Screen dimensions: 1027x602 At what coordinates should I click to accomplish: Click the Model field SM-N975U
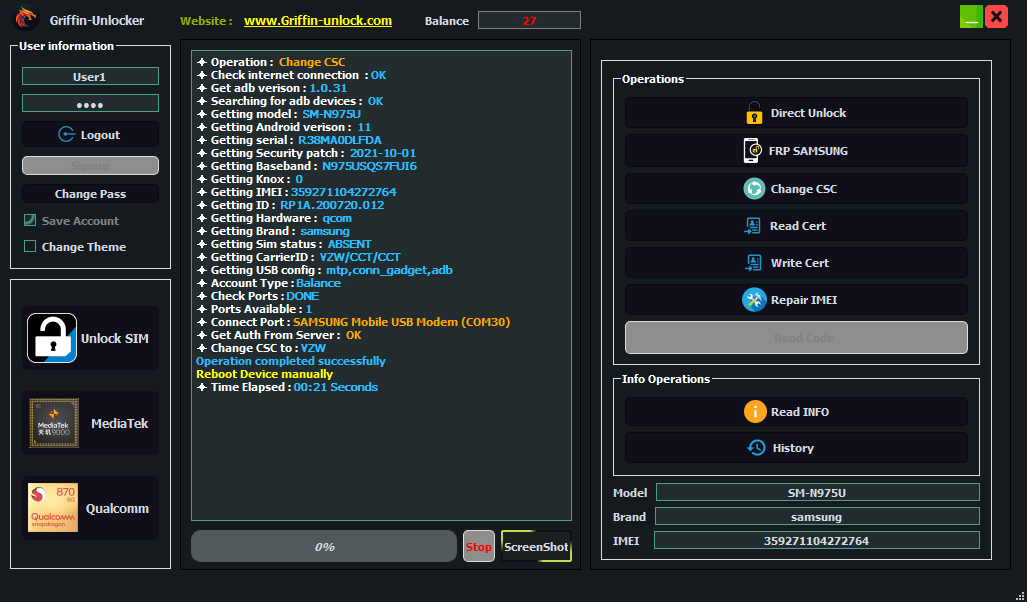point(817,493)
